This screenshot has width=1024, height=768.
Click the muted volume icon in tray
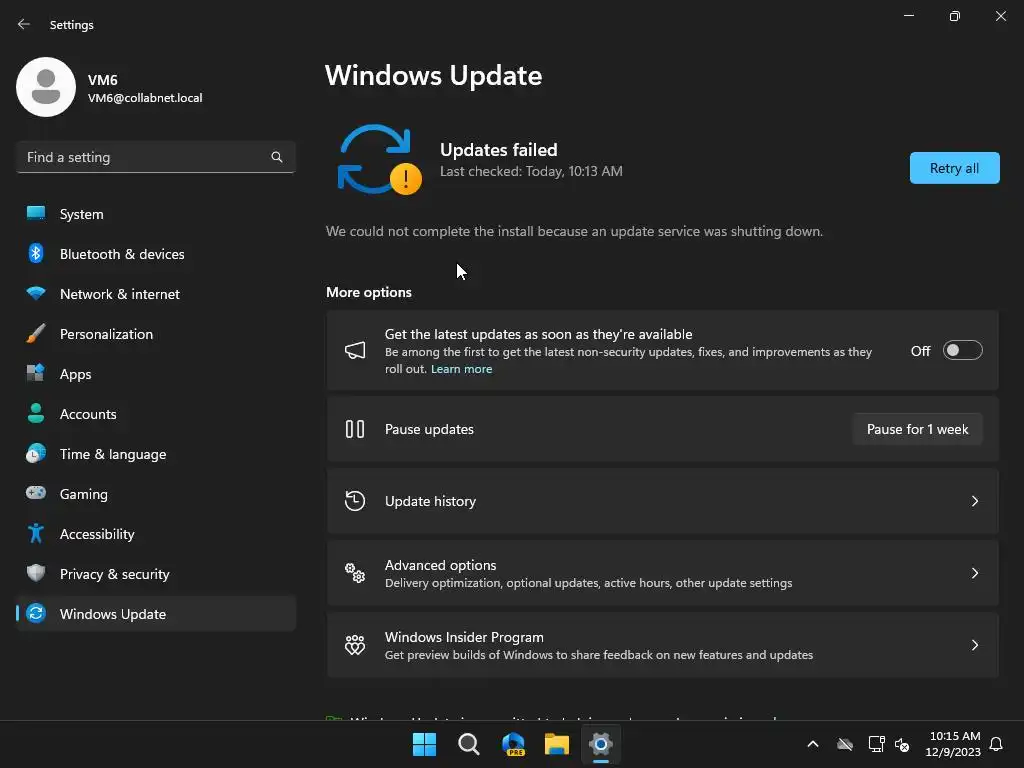[902, 744]
